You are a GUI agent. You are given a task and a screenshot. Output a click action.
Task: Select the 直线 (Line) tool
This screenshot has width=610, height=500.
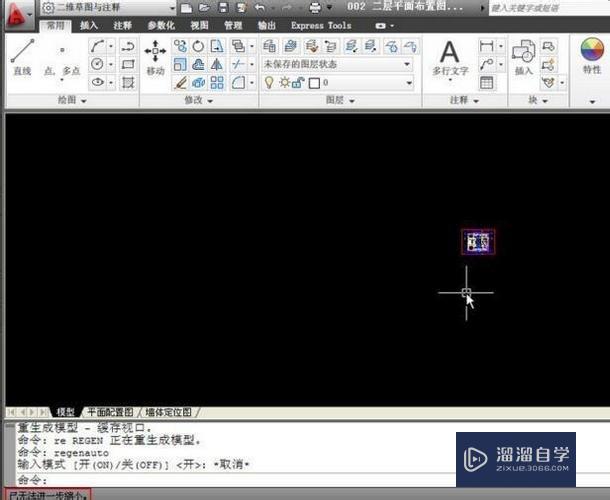point(22,57)
